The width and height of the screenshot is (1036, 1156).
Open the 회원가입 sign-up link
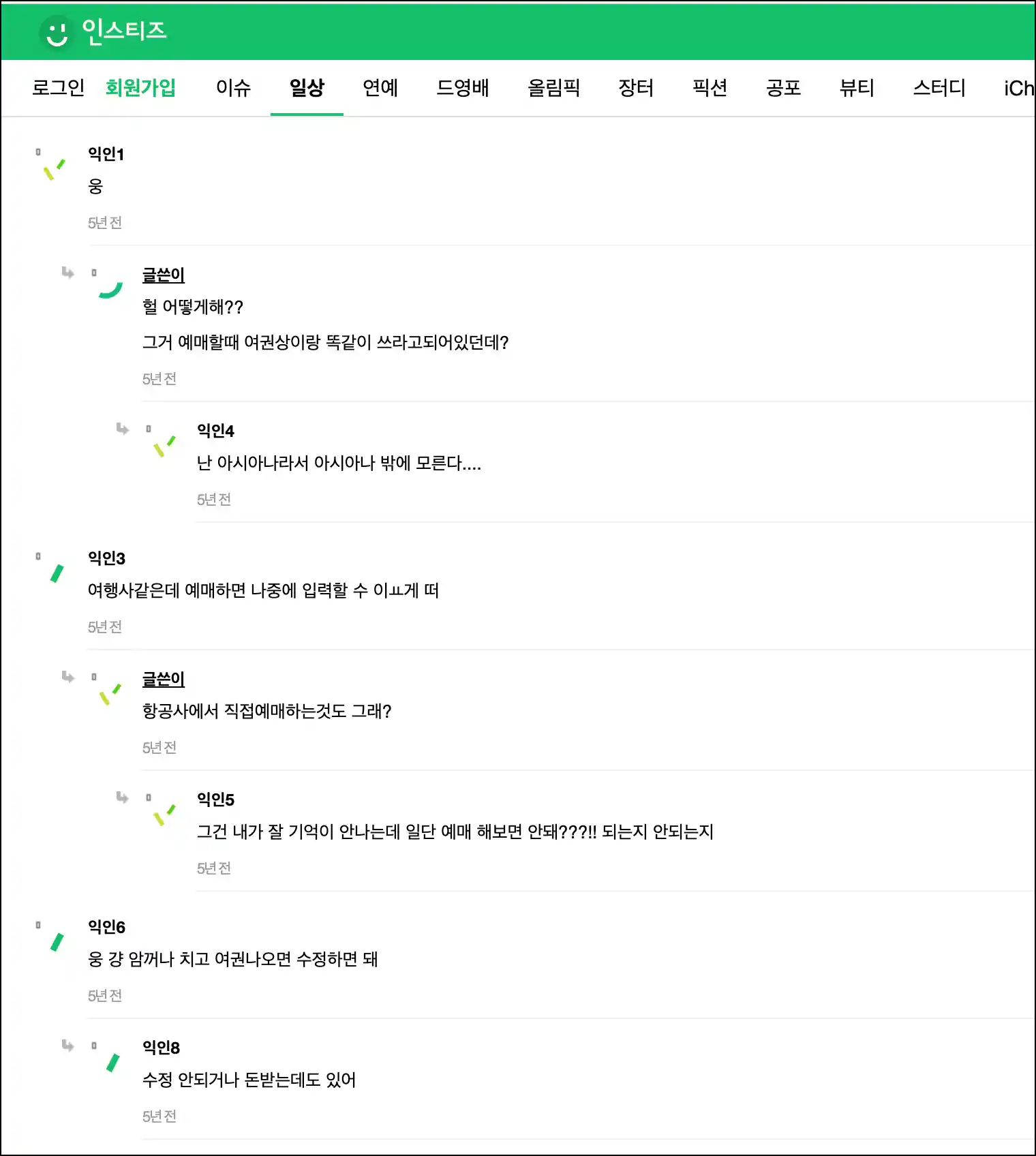click(x=141, y=88)
